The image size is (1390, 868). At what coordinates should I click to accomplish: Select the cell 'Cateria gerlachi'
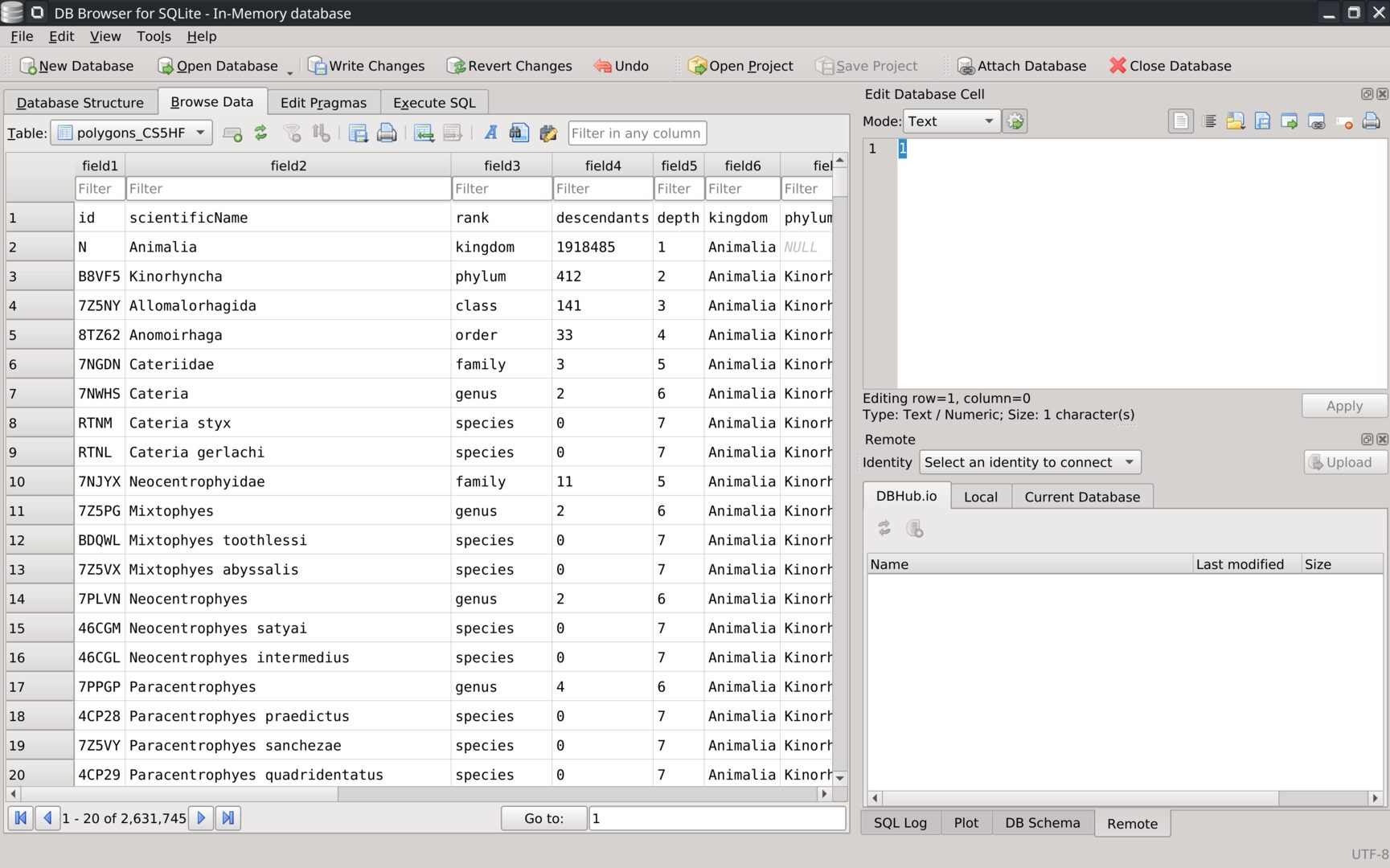click(289, 452)
